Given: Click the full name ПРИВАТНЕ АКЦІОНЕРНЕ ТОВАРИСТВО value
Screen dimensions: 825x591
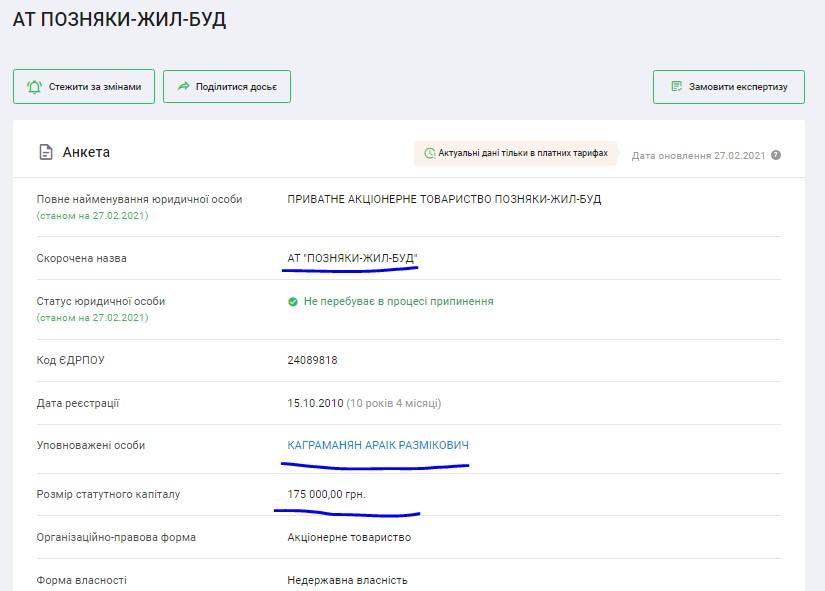Looking at the screenshot, I should 444,199.
